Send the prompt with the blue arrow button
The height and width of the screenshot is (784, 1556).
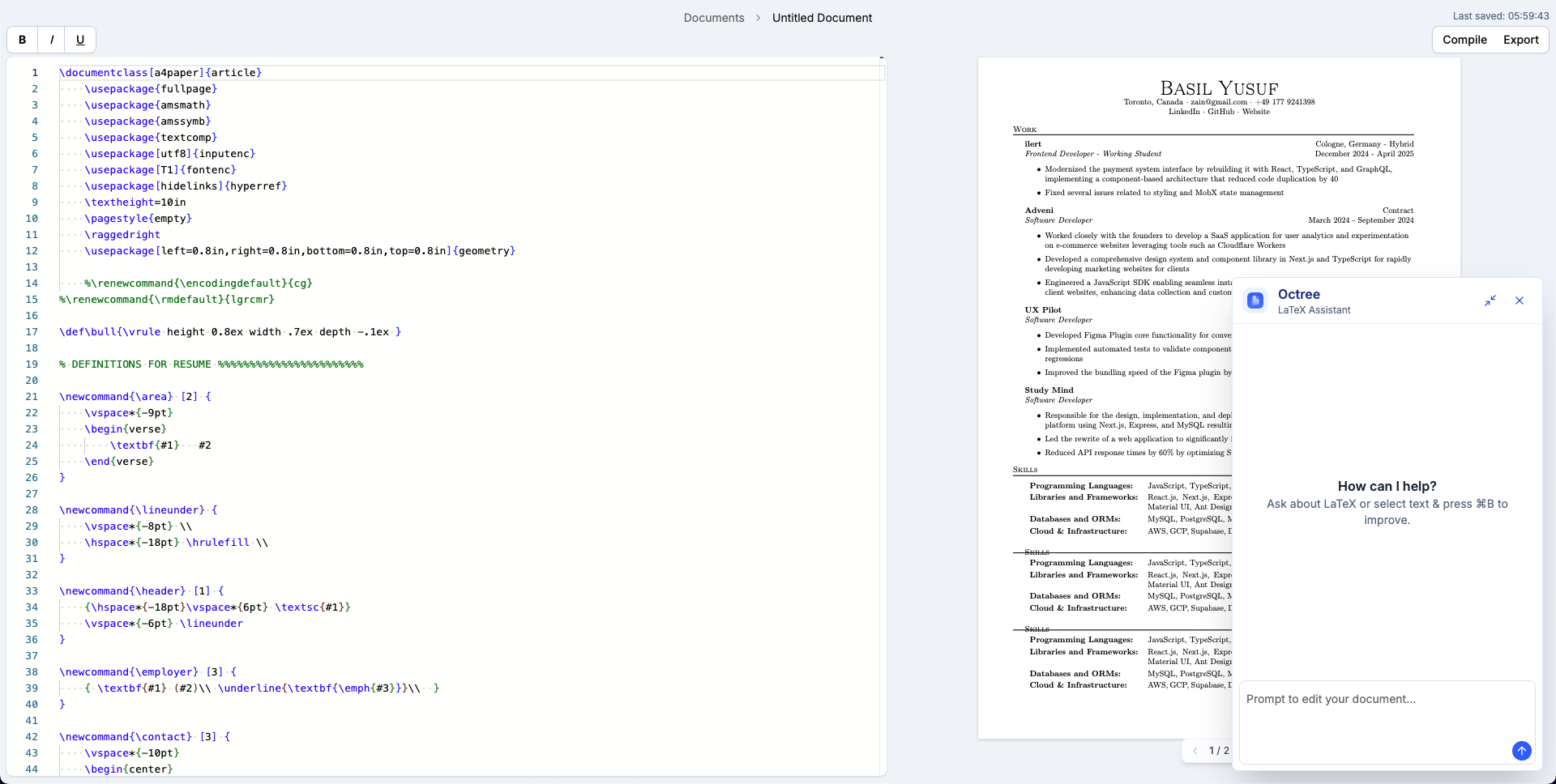tap(1521, 751)
